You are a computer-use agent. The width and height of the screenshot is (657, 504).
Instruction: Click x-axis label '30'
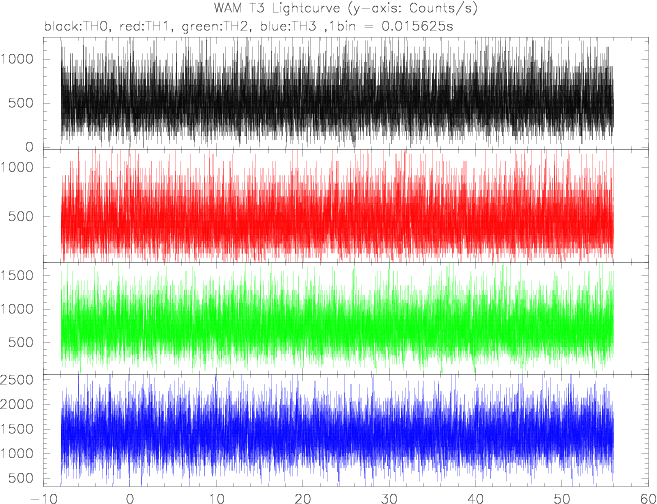pos(390,499)
